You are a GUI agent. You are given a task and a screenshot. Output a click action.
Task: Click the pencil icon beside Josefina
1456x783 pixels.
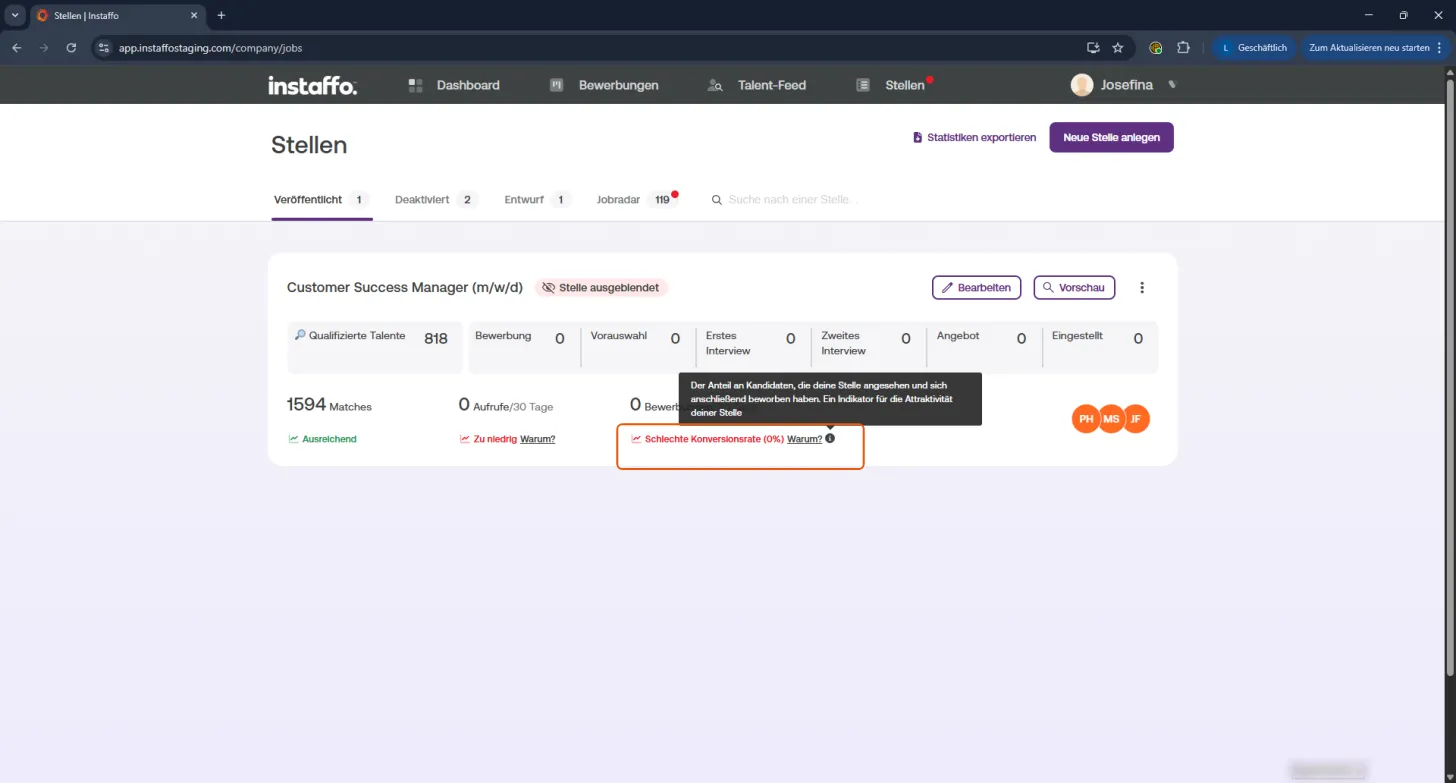[x=1173, y=85]
